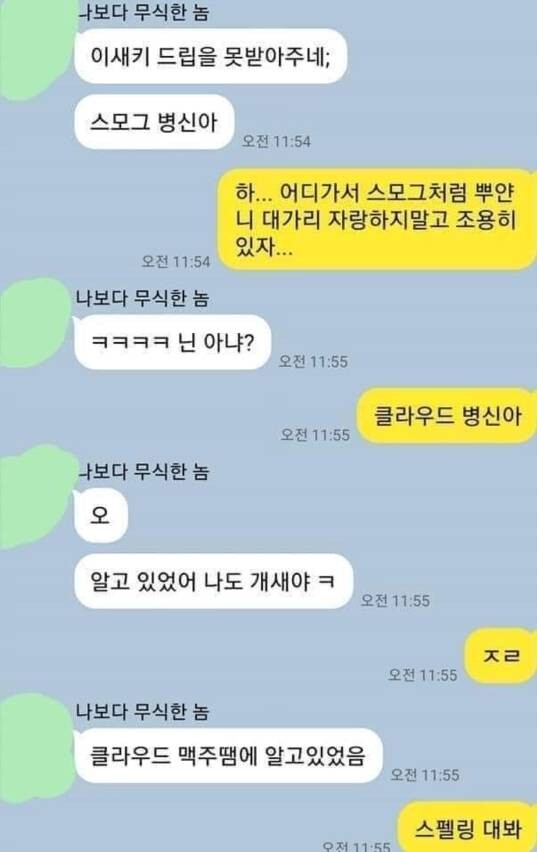Tap the 'ㅋㅋㅋㅋ 닌 아냐?' message bubble
Screen dimensions: 537x852
[172, 342]
